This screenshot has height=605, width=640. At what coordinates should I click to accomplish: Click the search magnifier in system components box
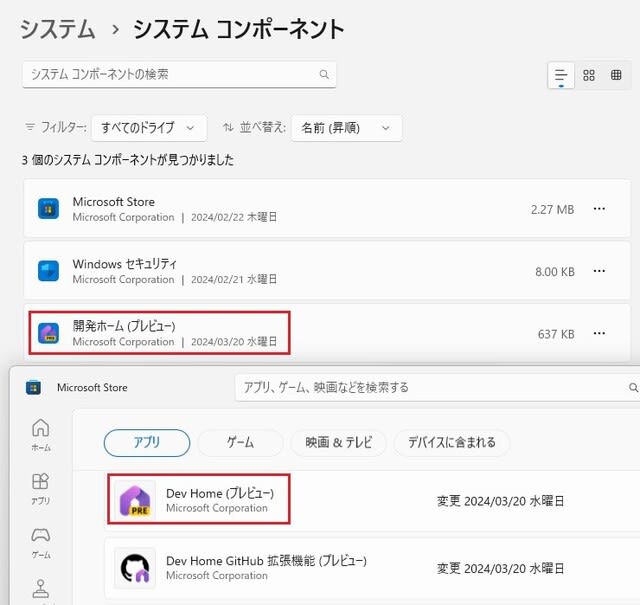click(x=324, y=74)
